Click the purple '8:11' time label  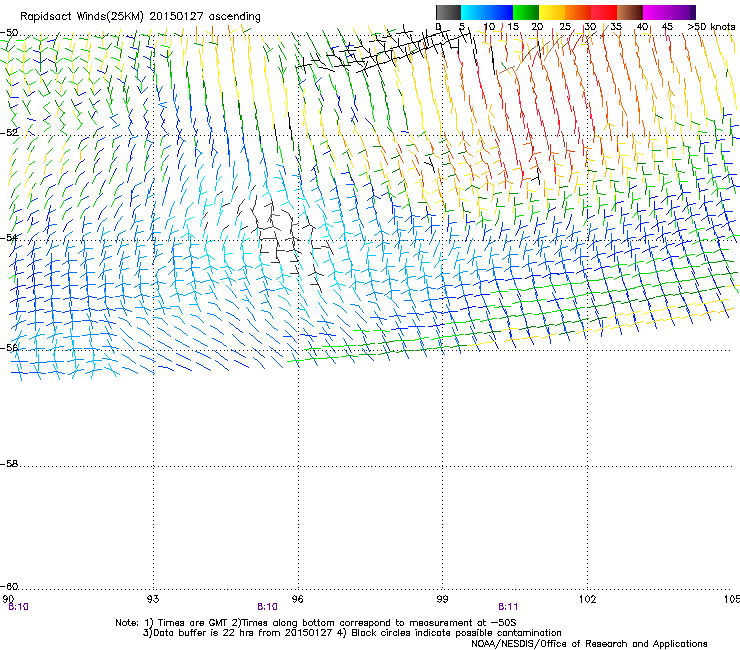coord(508,607)
